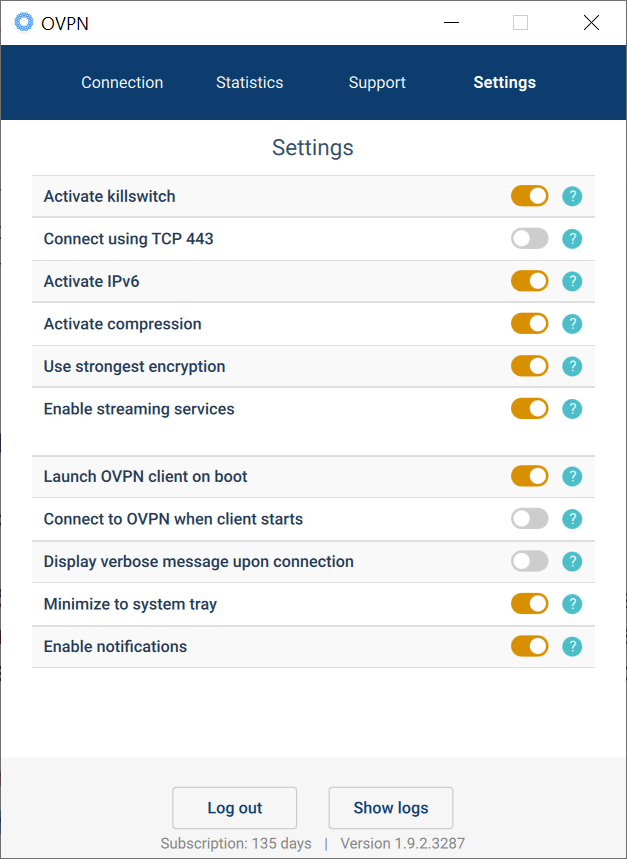Open the Statistics tab
This screenshot has height=859, width=627.
[249, 83]
